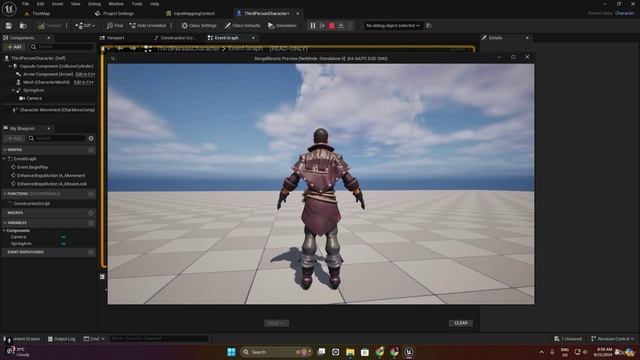Open the Window menu
This screenshot has height=360, width=640.
tap(116, 4)
